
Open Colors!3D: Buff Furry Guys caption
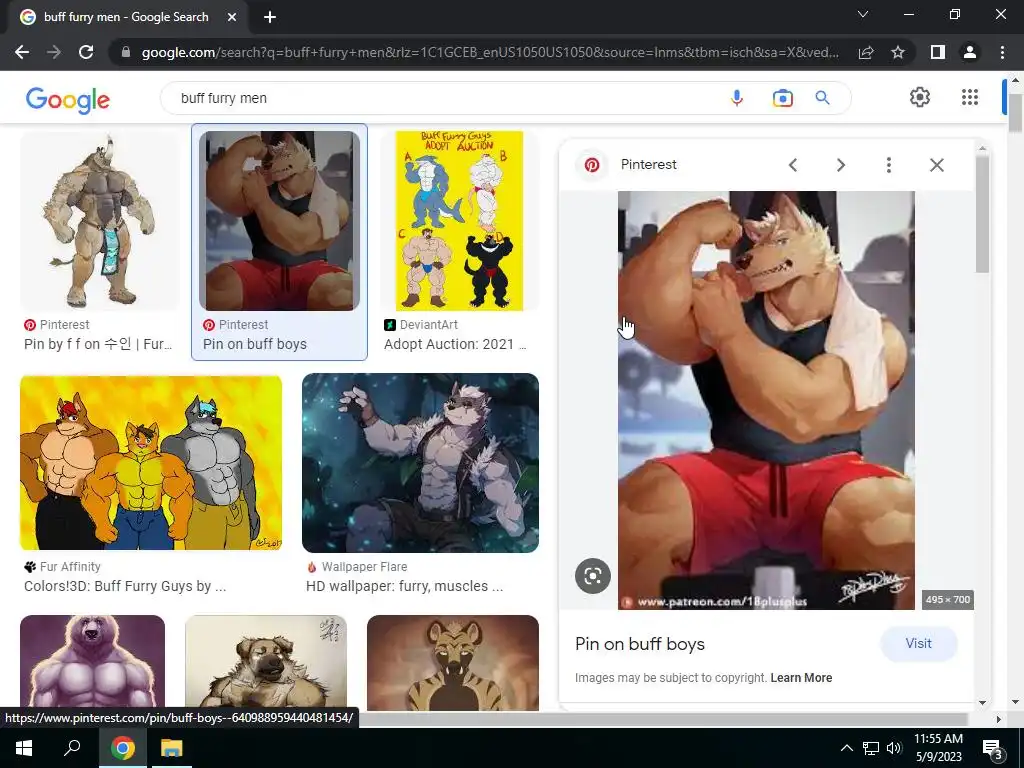point(125,586)
